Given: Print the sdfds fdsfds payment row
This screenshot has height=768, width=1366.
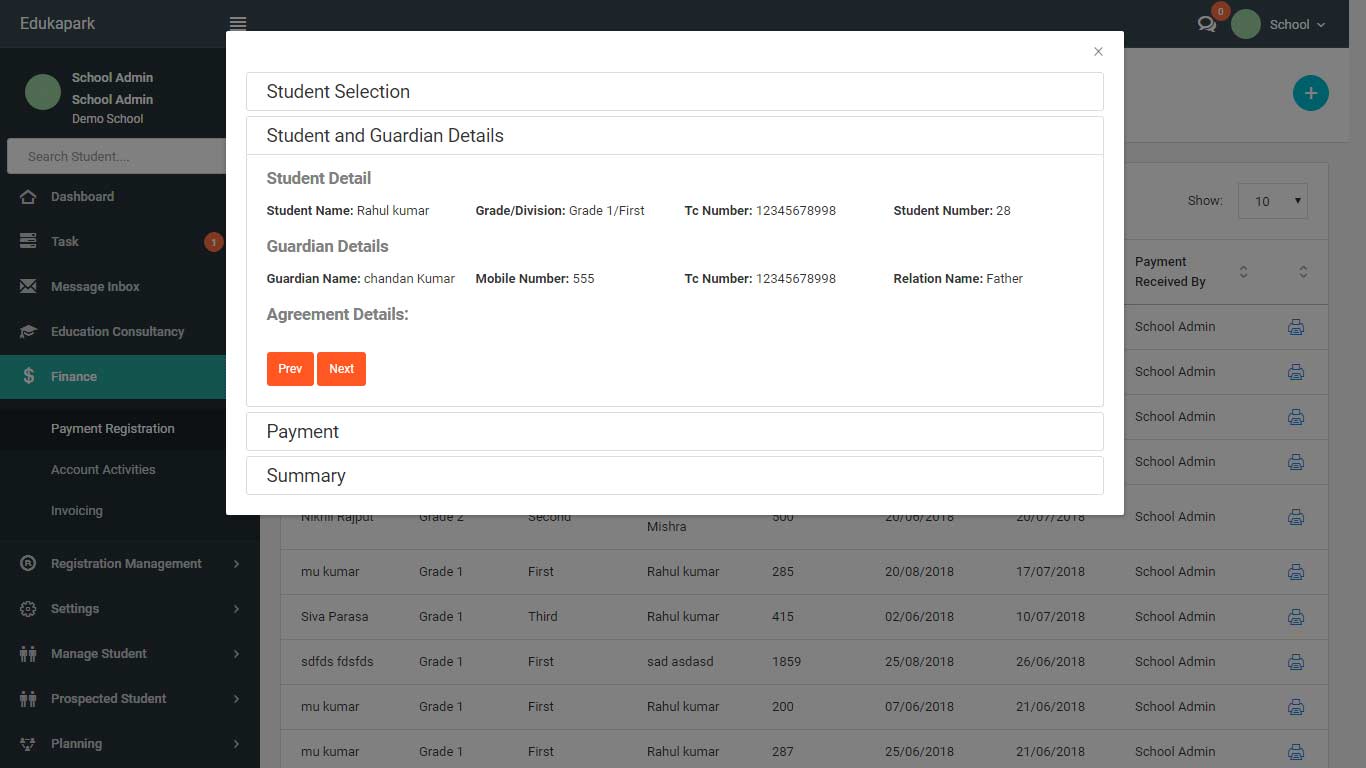Looking at the screenshot, I should tap(1296, 662).
